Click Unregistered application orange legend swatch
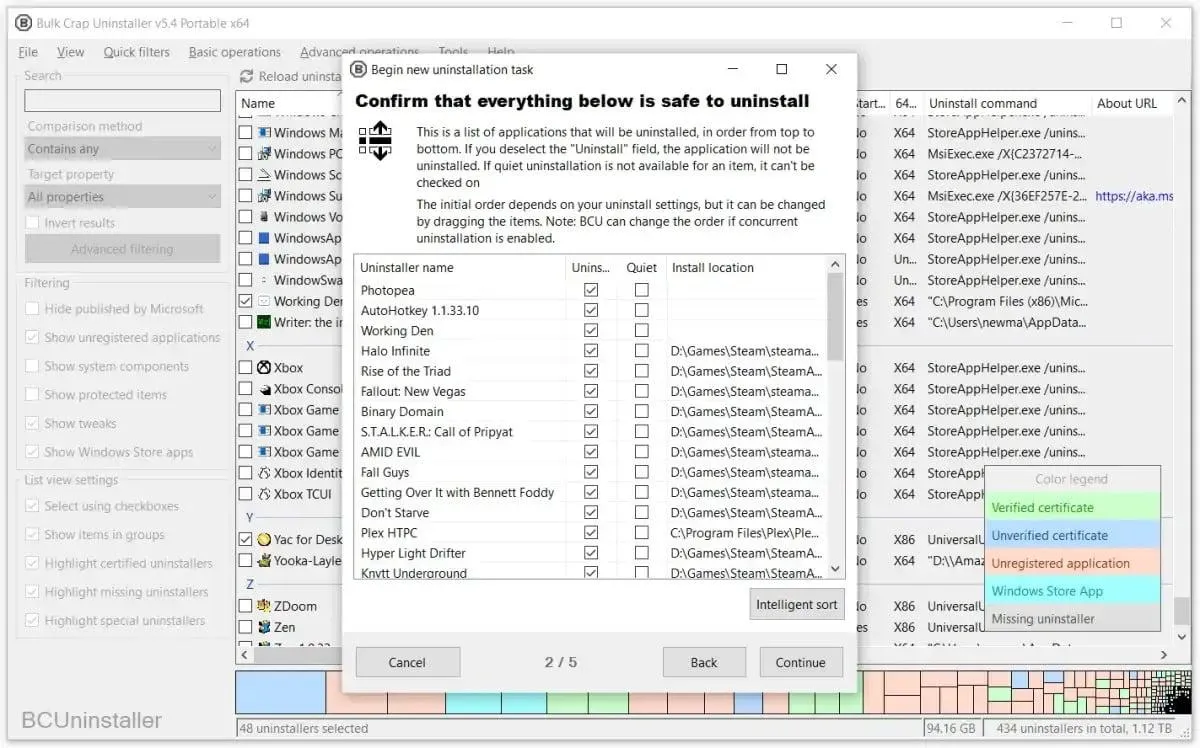The width and height of the screenshot is (1200, 748). [x=1072, y=563]
